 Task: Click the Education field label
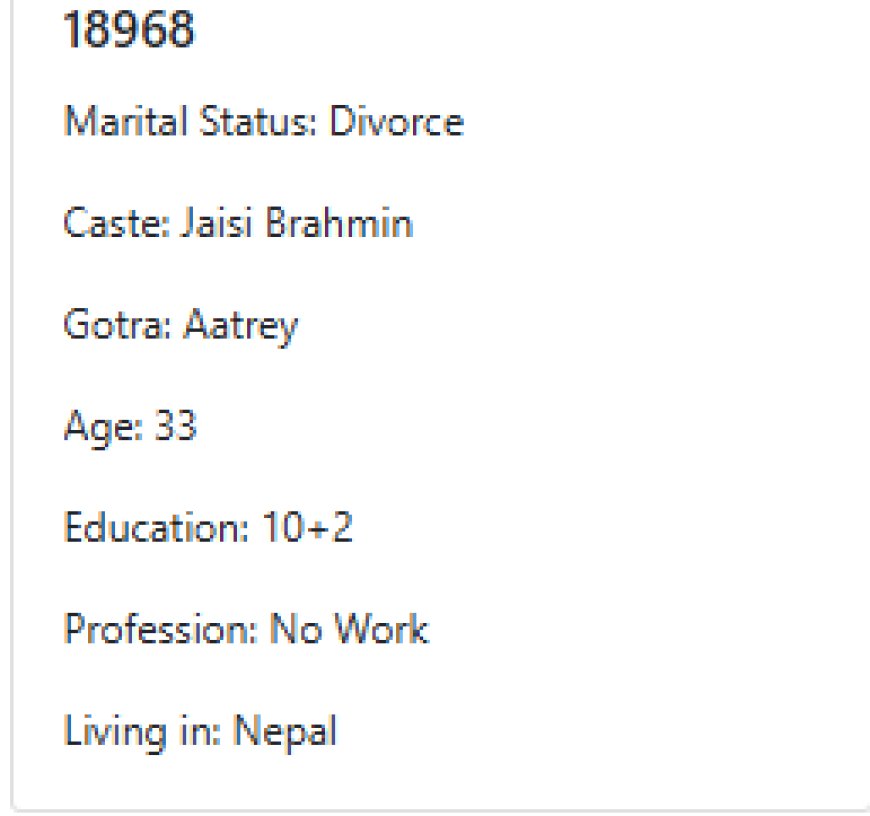pyautogui.click(x=156, y=527)
